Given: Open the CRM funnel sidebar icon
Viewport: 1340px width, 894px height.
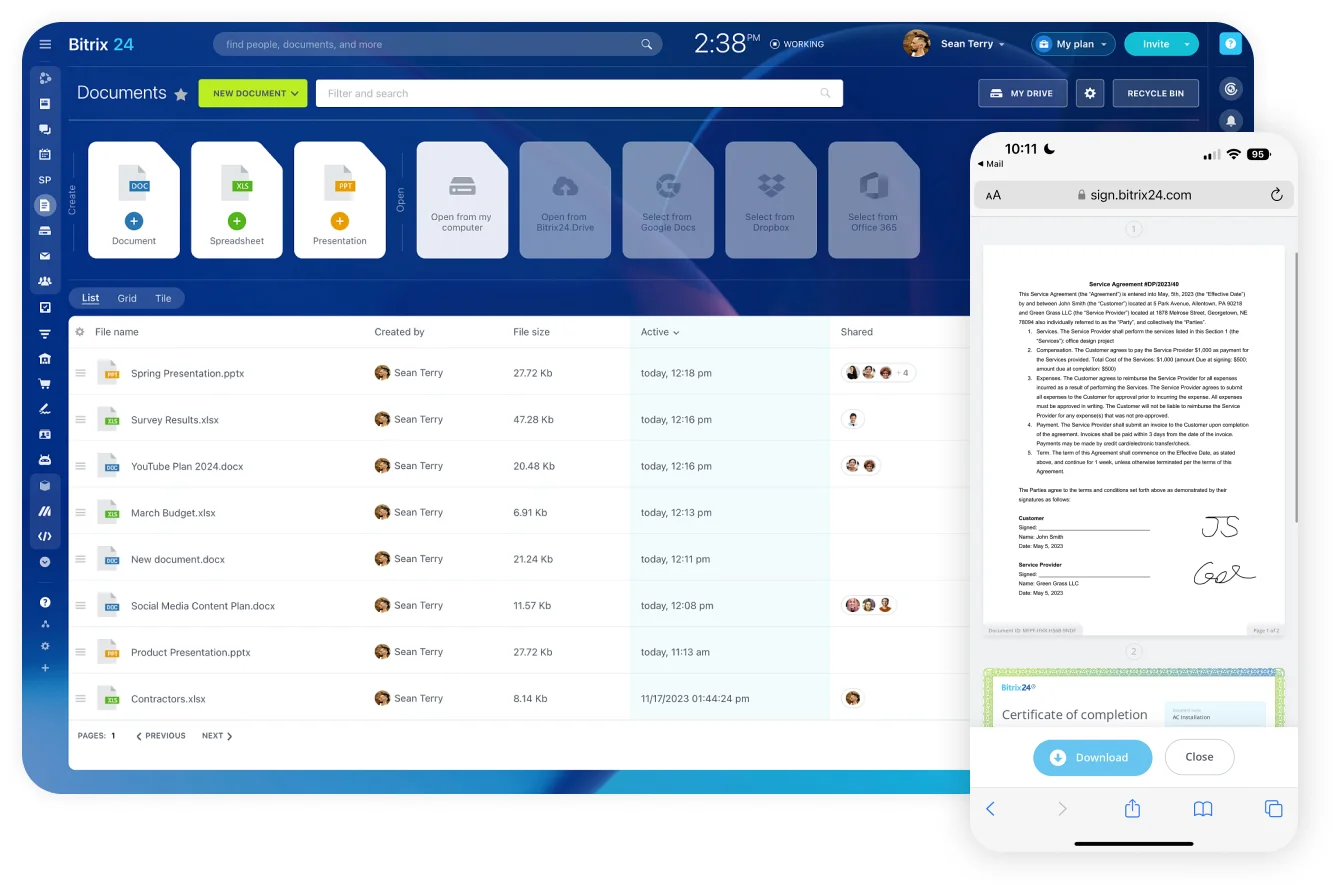Looking at the screenshot, I should [x=45, y=334].
